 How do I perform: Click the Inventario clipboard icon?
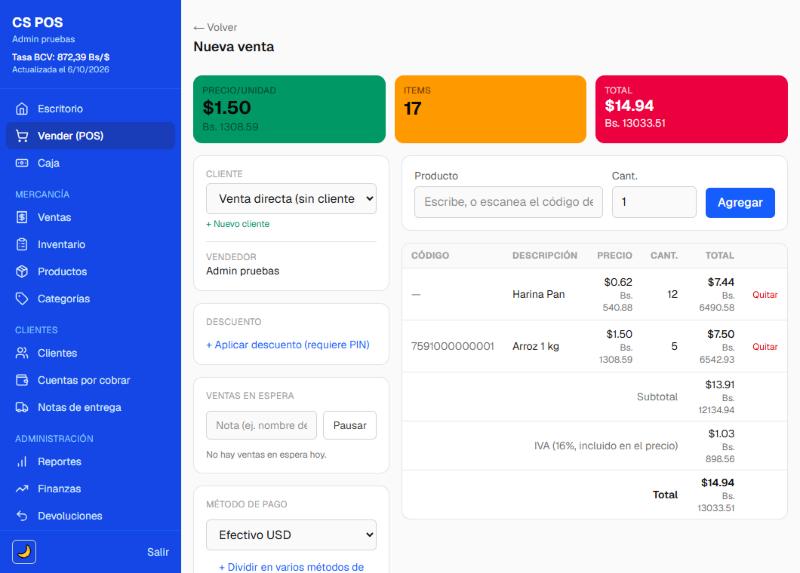(22, 244)
